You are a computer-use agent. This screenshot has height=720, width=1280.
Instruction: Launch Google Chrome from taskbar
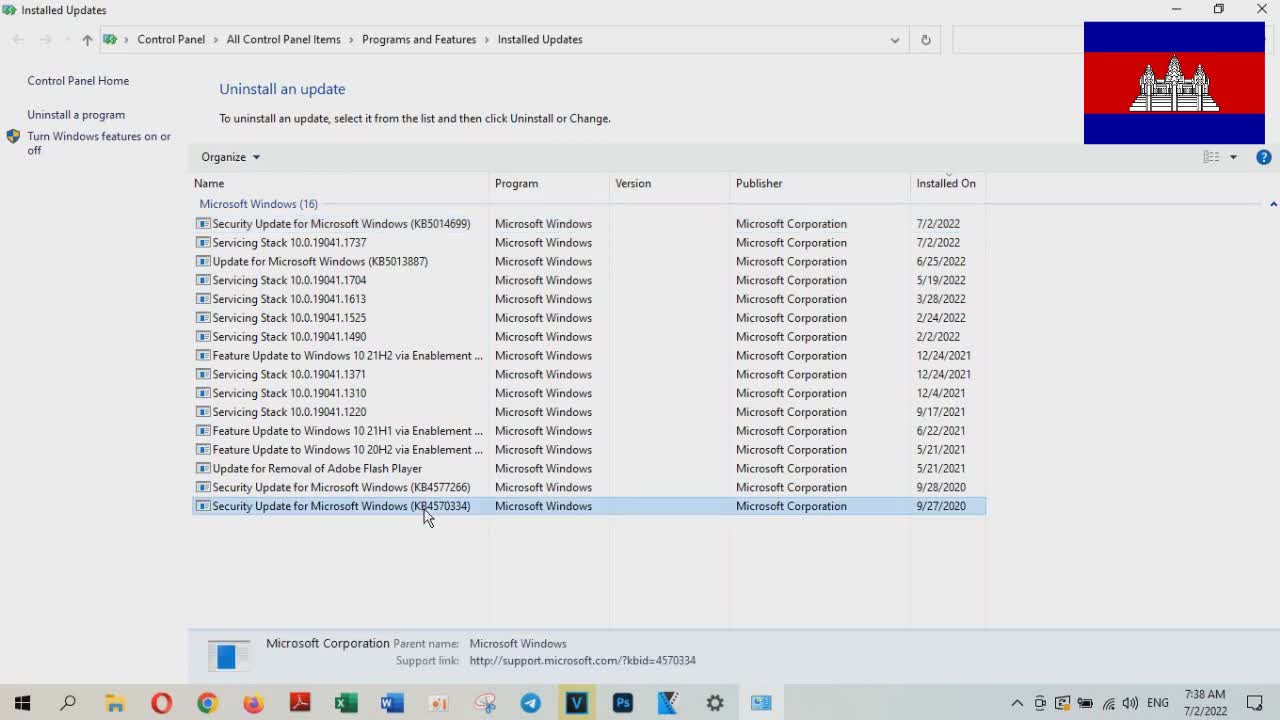point(207,703)
